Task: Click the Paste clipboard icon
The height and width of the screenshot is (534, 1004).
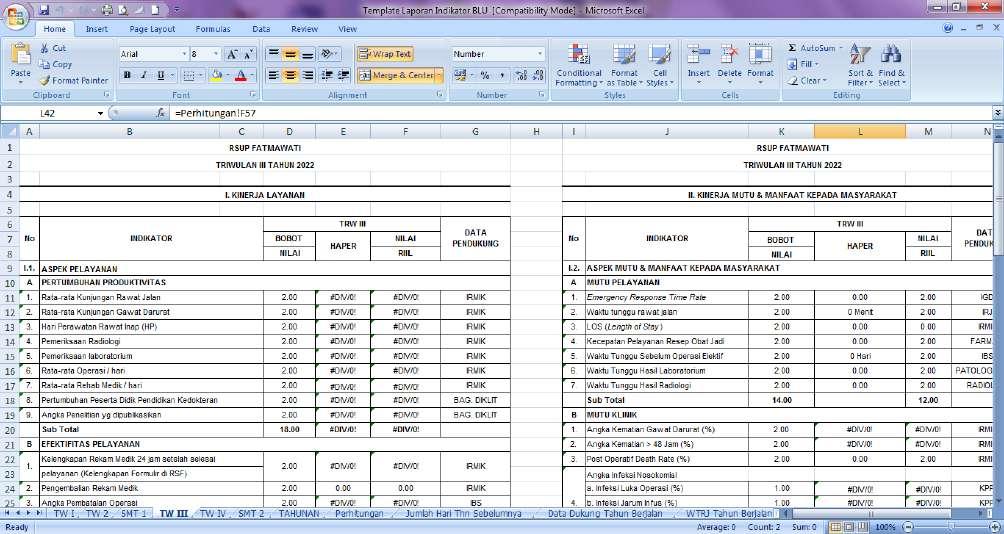Action: (20, 55)
